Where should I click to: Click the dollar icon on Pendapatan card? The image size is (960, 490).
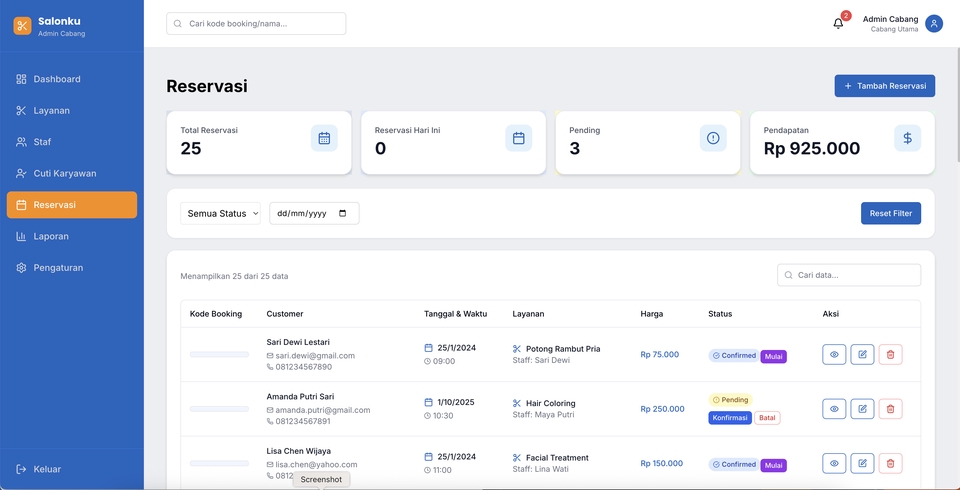point(907,138)
